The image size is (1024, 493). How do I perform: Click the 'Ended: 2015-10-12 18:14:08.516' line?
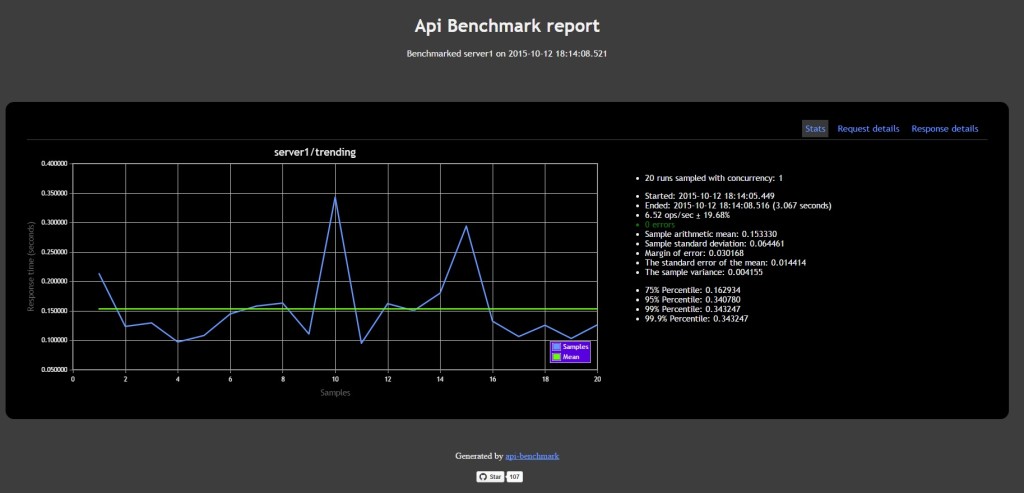point(738,205)
